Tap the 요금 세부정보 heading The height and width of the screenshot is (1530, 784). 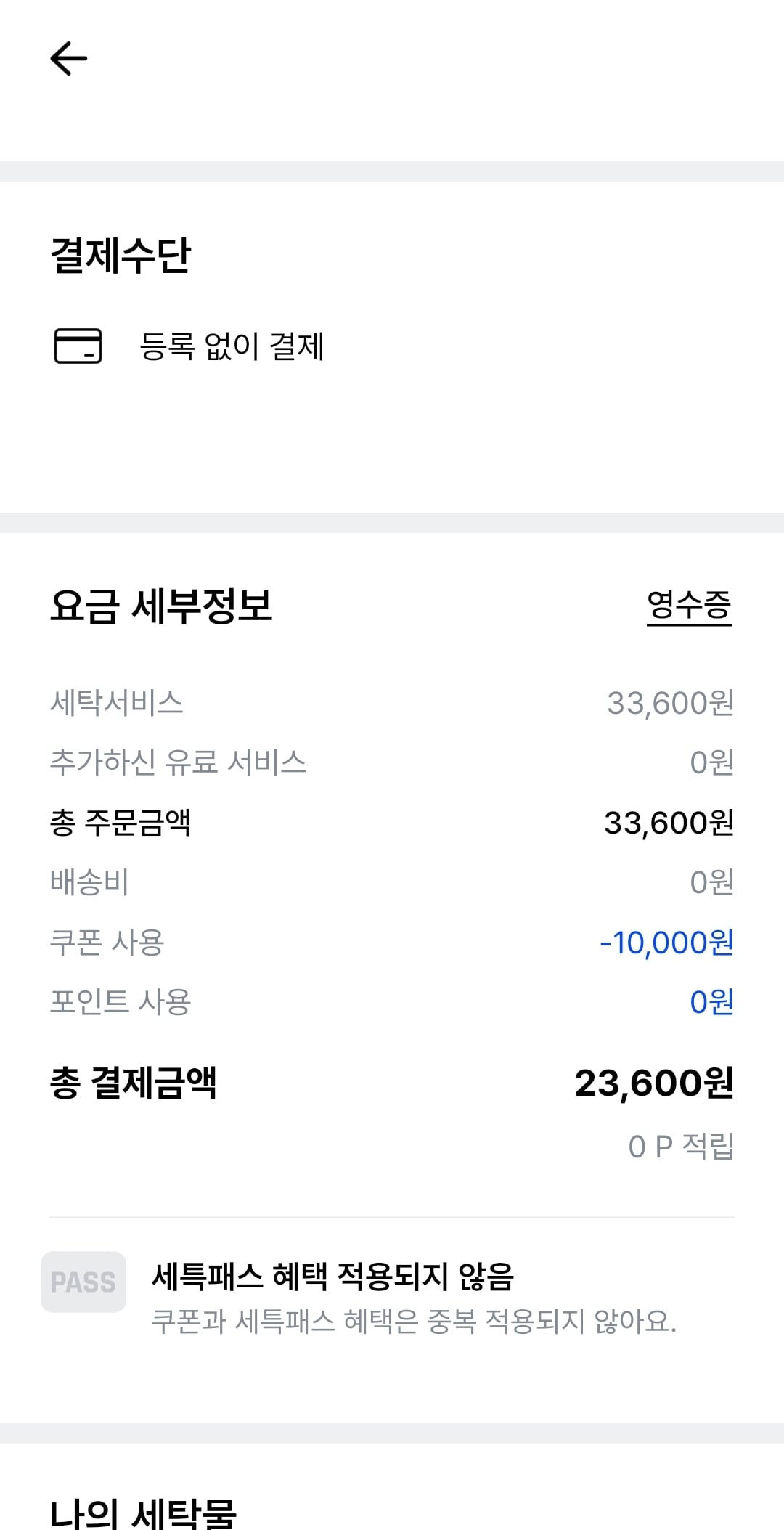pyautogui.click(x=161, y=606)
